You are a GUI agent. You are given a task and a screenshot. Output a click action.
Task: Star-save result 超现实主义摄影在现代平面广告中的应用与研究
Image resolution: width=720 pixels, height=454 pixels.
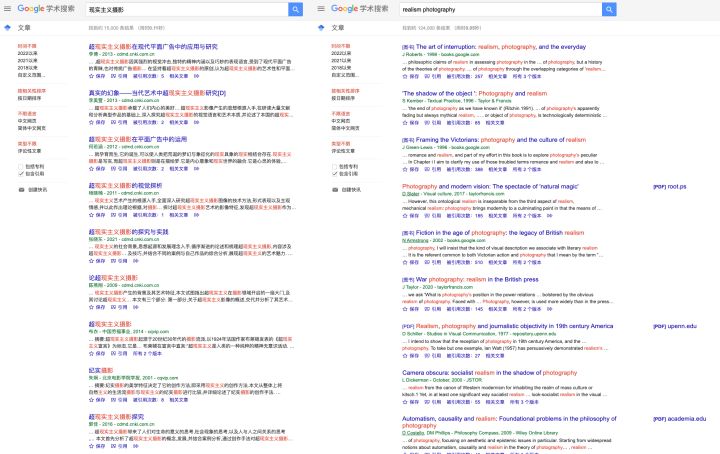click(x=91, y=76)
